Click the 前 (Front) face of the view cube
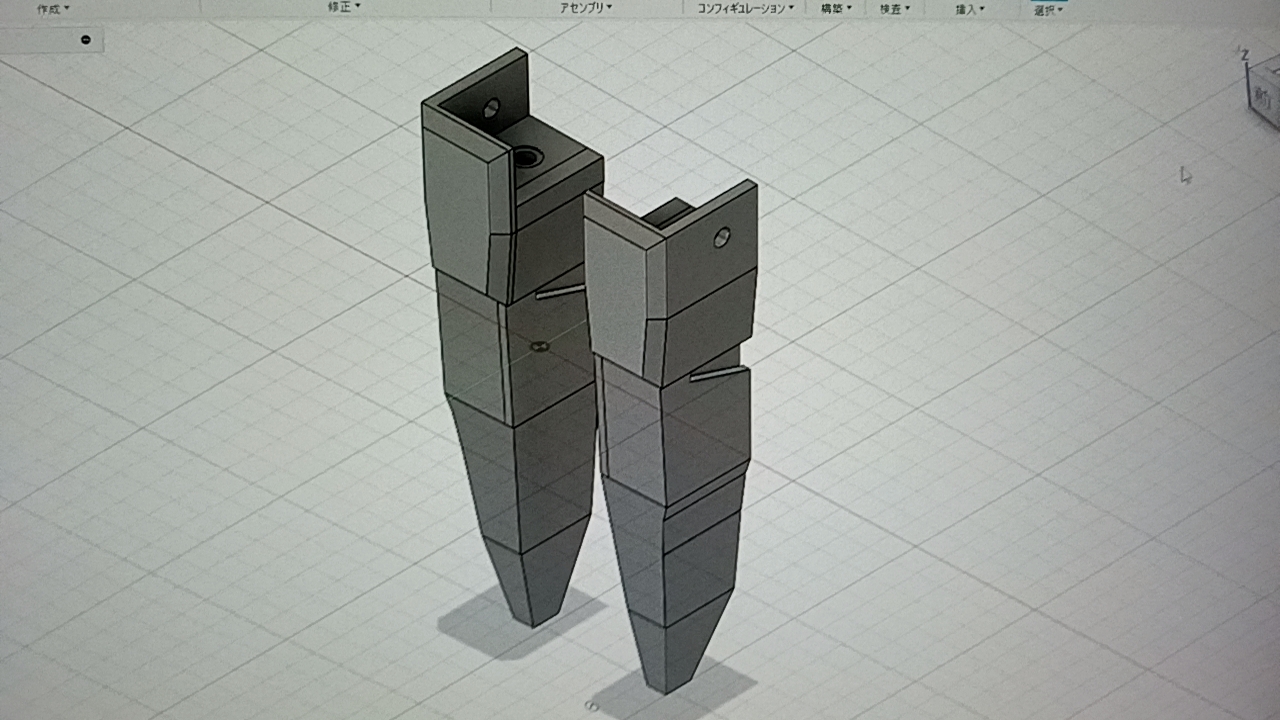The width and height of the screenshot is (1280, 720). (1264, 96)
